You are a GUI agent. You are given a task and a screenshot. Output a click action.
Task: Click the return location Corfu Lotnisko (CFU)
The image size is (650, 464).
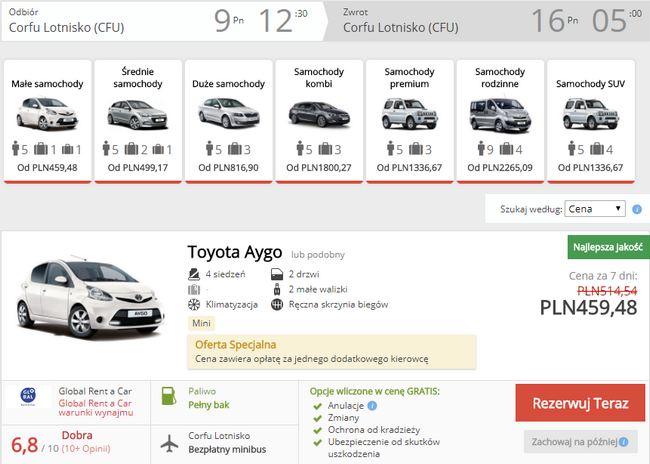tap(401, 27)
